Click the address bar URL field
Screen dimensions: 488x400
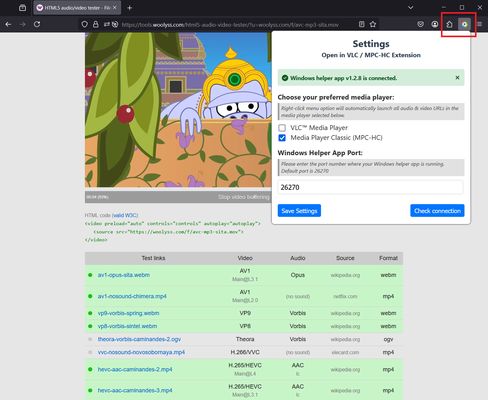(x=230, y=25)
